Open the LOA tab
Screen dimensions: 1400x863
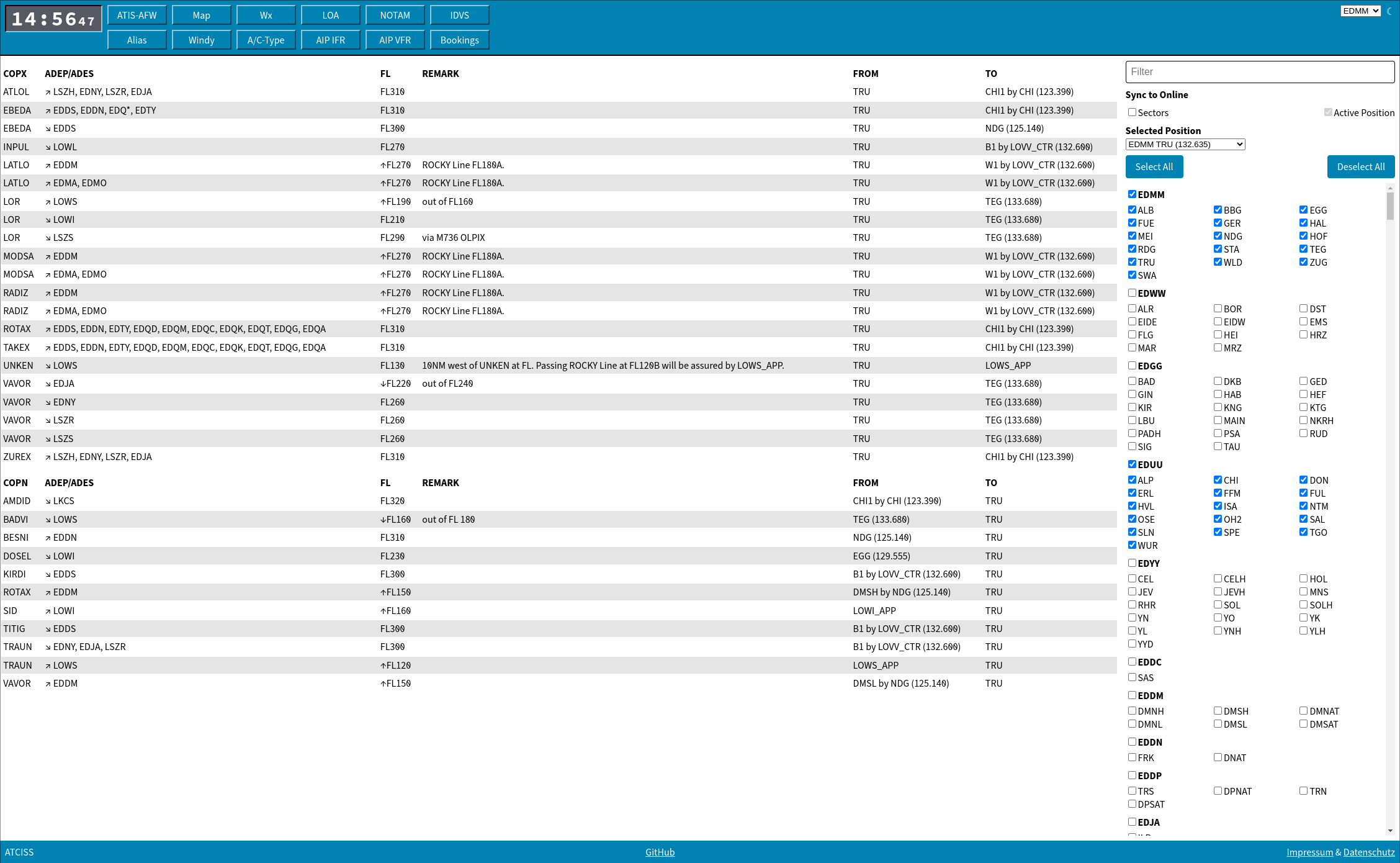(330, 15)
